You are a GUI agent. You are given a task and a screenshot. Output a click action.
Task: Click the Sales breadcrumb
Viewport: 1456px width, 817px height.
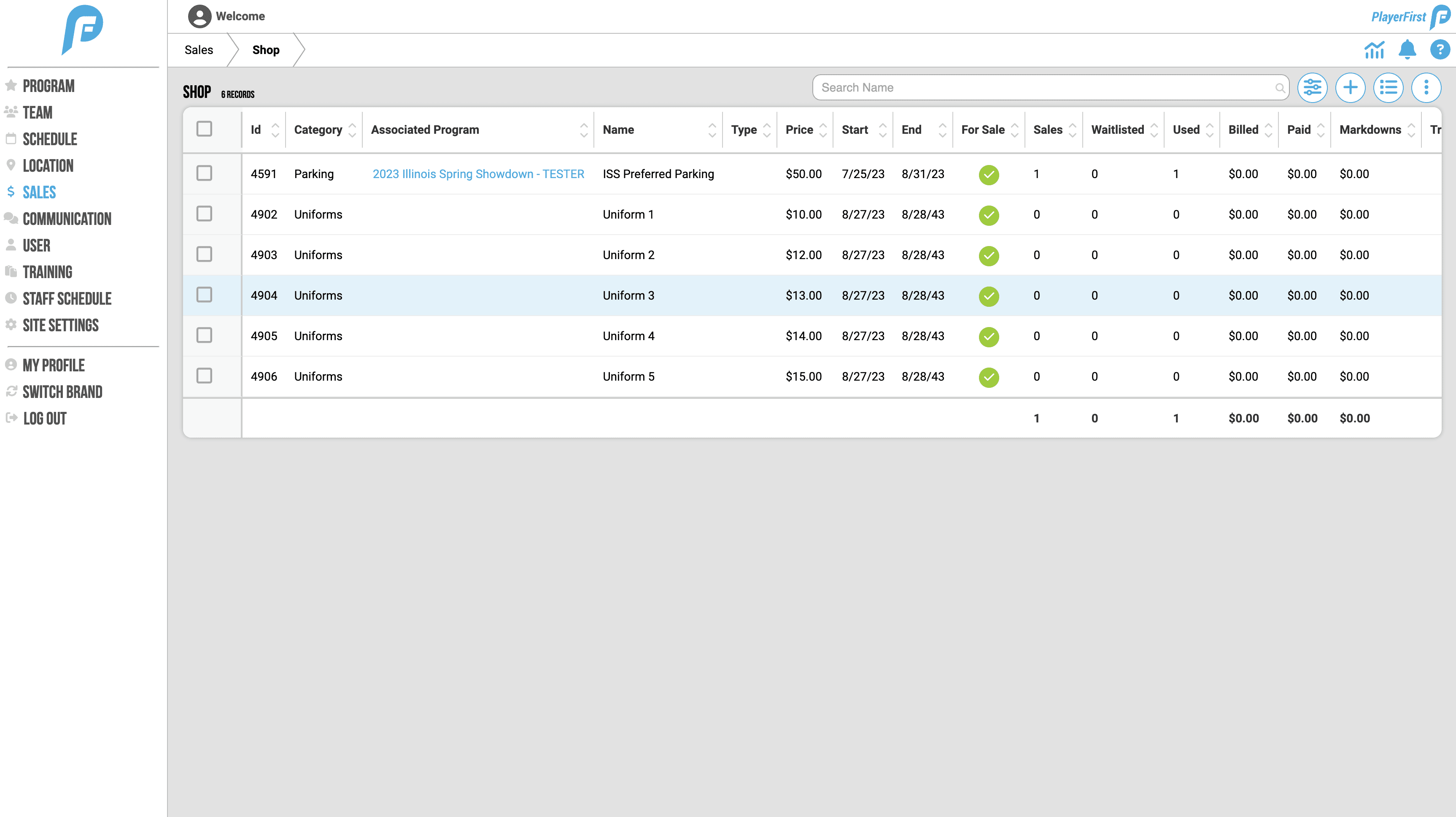(198, 50)
